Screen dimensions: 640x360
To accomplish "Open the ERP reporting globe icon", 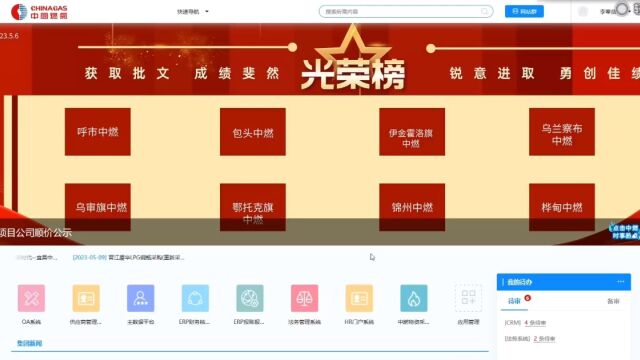I will (250, 298).
